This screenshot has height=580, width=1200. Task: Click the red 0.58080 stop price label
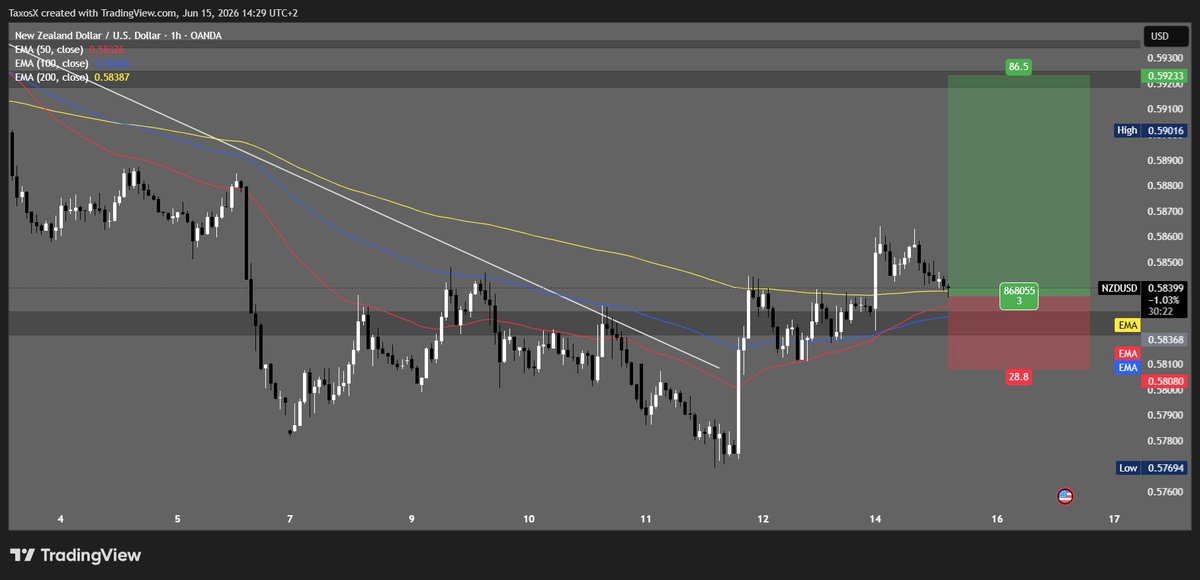(1166, 381)
